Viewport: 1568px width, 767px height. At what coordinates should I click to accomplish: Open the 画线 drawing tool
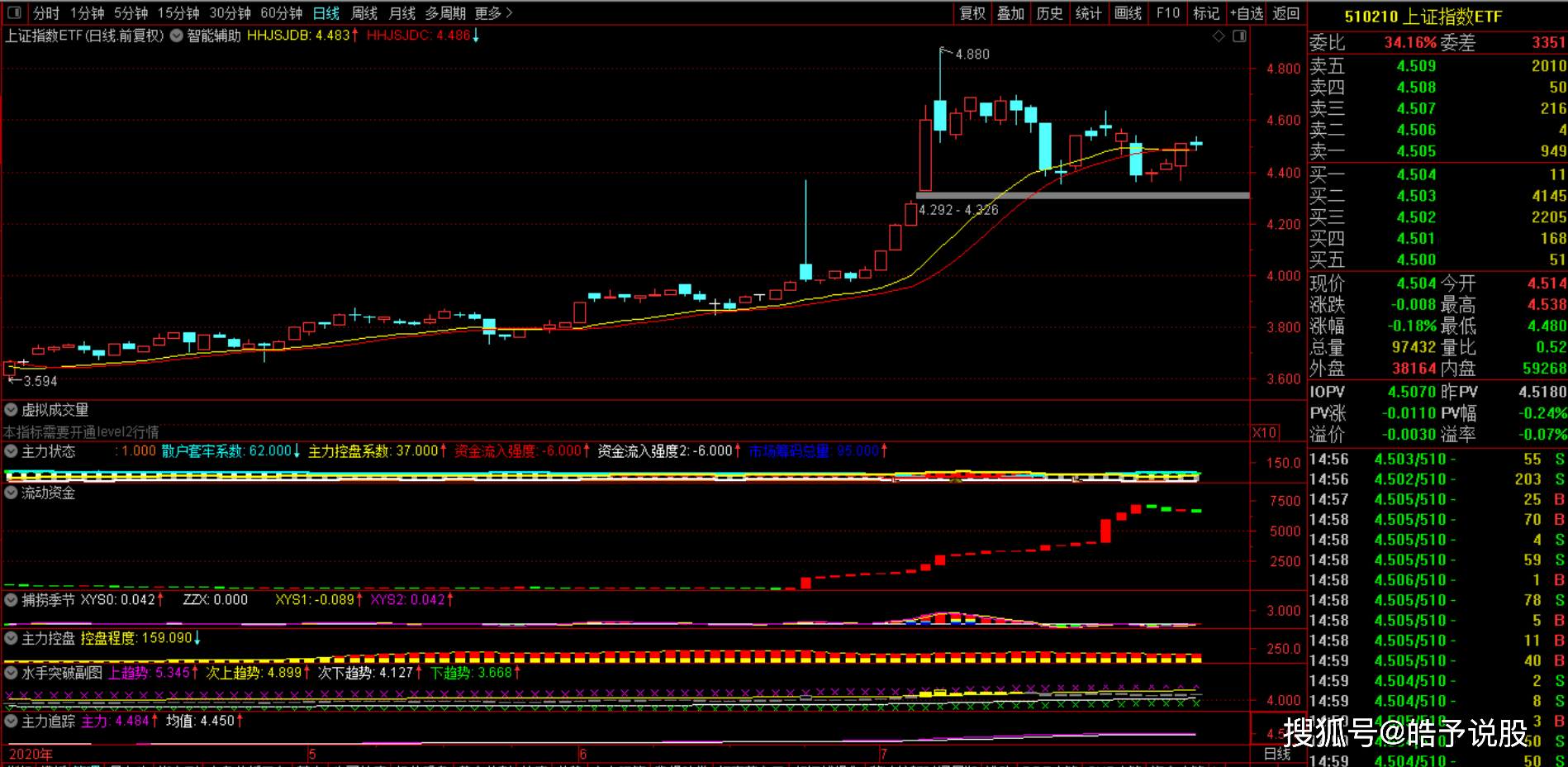(1128, 13)
